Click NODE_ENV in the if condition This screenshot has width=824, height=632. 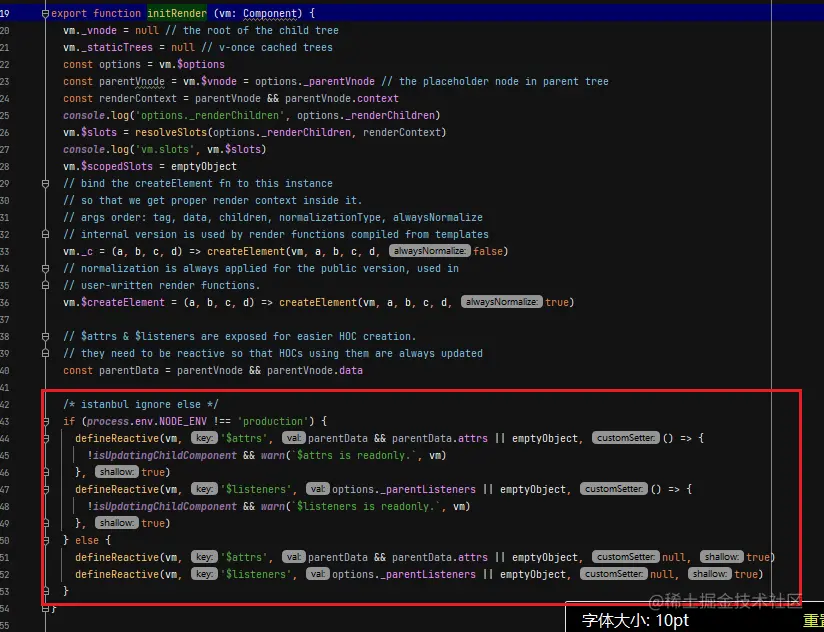pyautogui.click(x=183, y=421)
